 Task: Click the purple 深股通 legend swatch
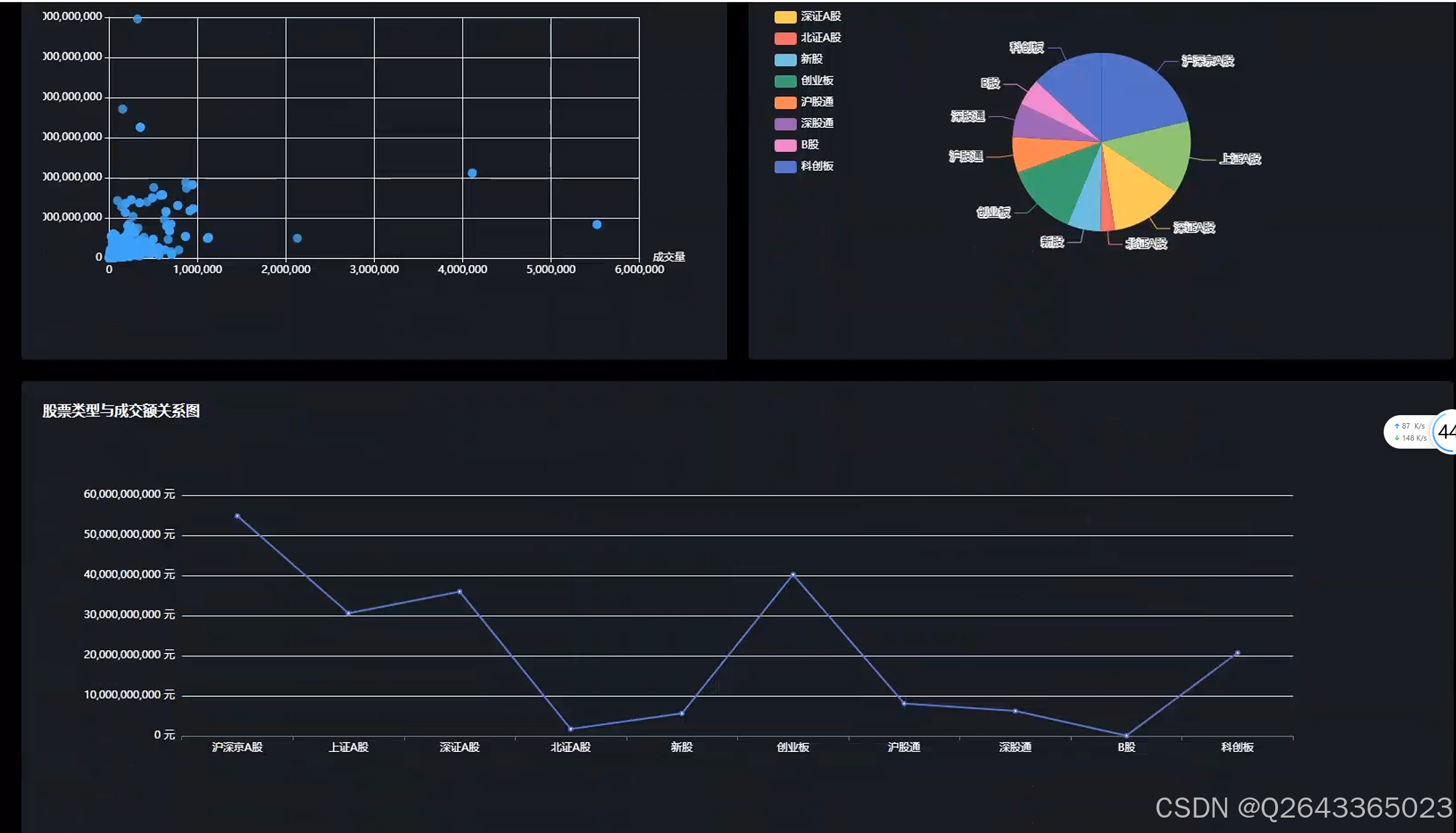click(x=785, y=124)
